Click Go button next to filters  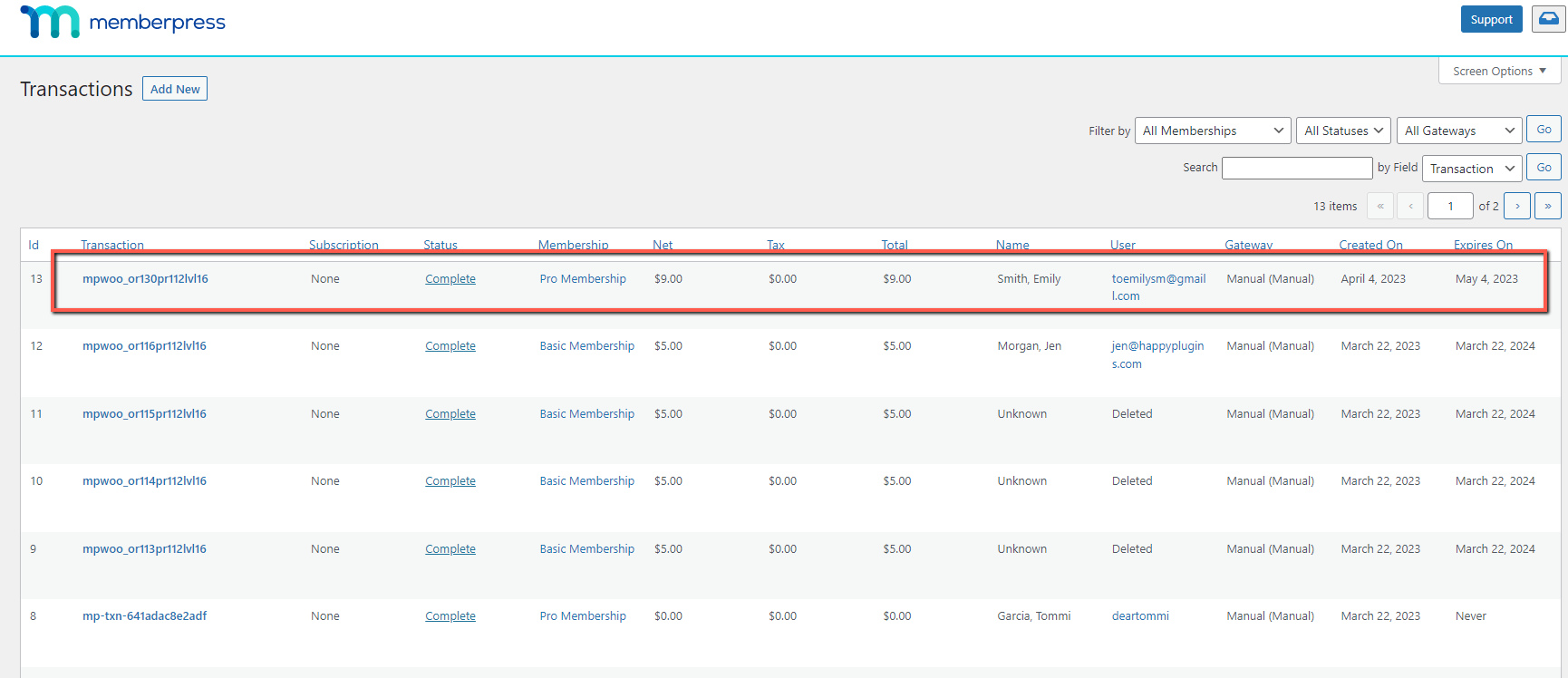(x=1544, y=130)
